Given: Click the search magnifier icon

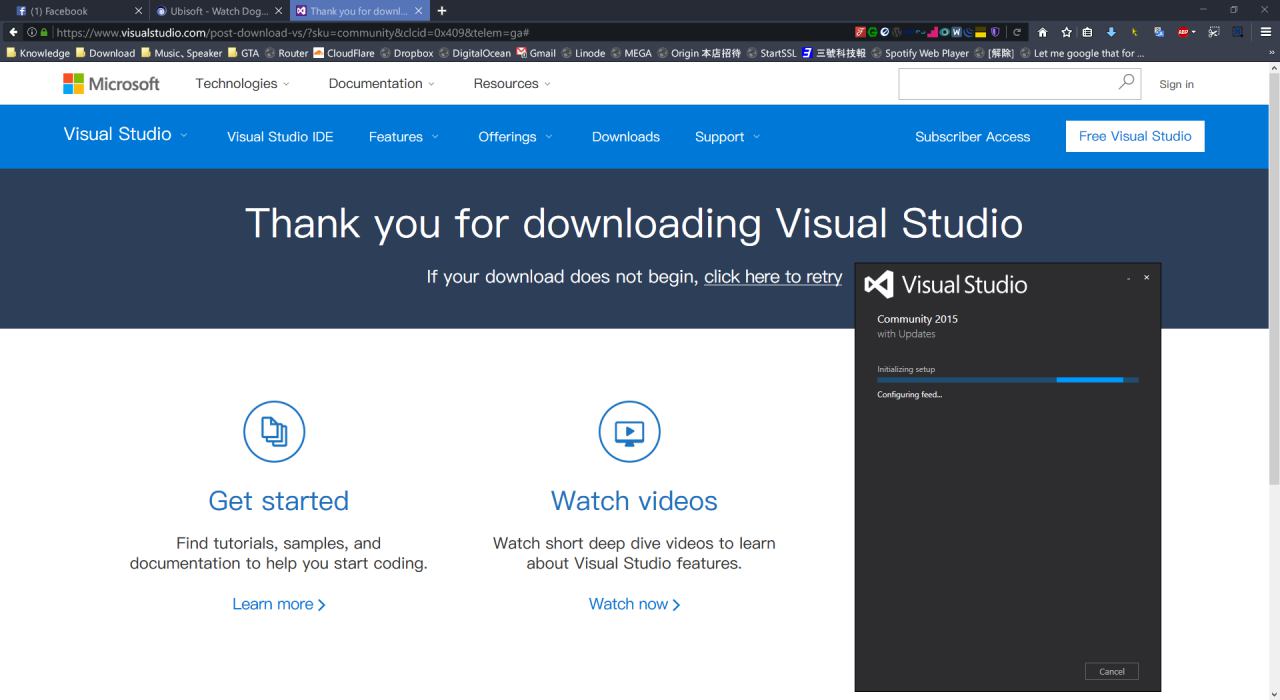Looking at the screenshot, I should [x=1127, y=83].
